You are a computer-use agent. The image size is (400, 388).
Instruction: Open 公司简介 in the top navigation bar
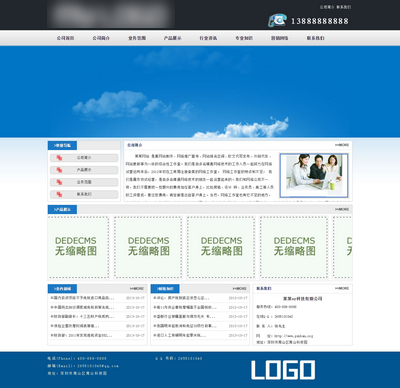tap(101, 38)
